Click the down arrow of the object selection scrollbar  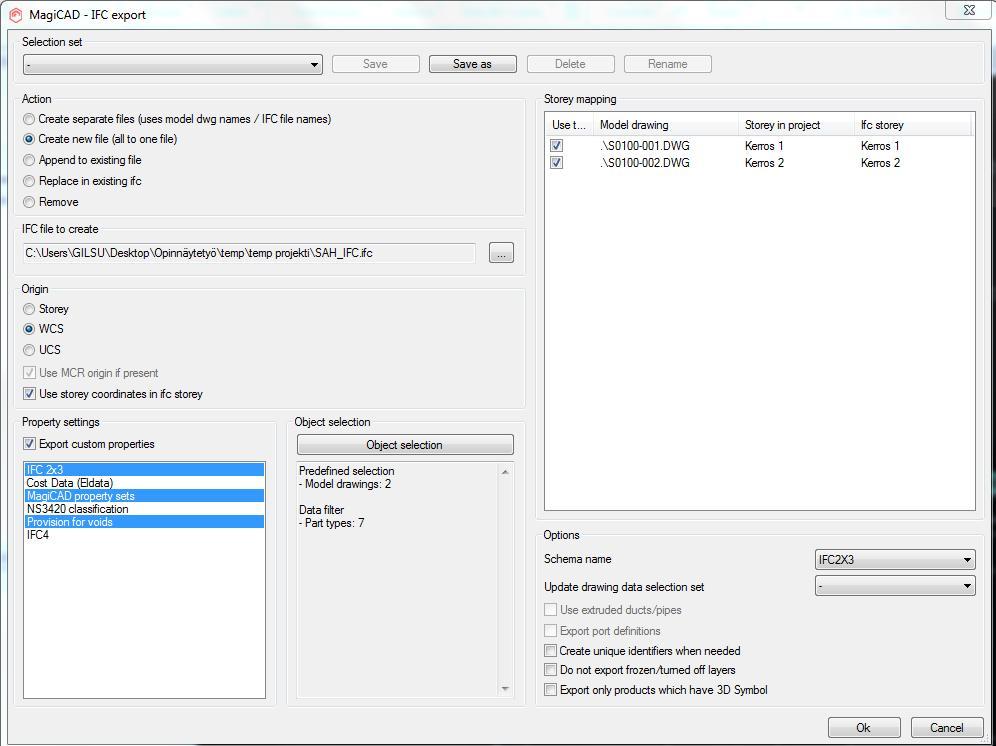pyautogui.click(x=505, y=689)
